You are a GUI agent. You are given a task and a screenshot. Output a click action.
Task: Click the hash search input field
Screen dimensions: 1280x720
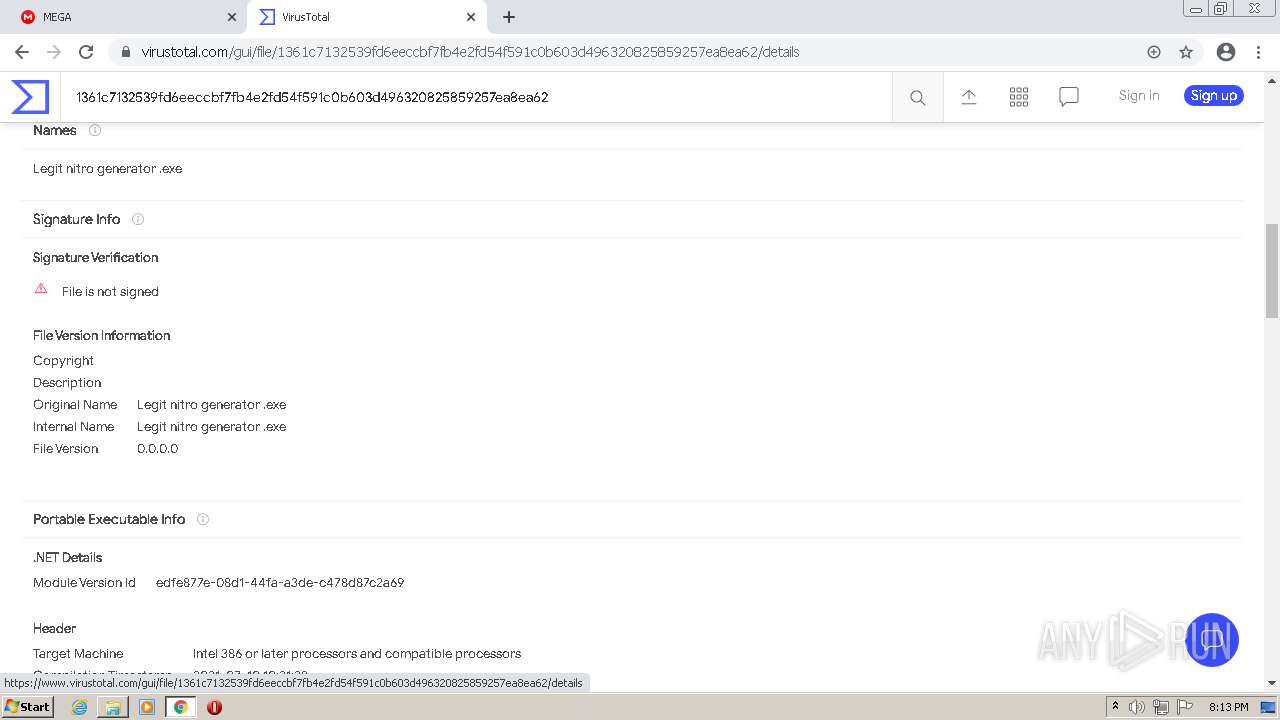476,97
